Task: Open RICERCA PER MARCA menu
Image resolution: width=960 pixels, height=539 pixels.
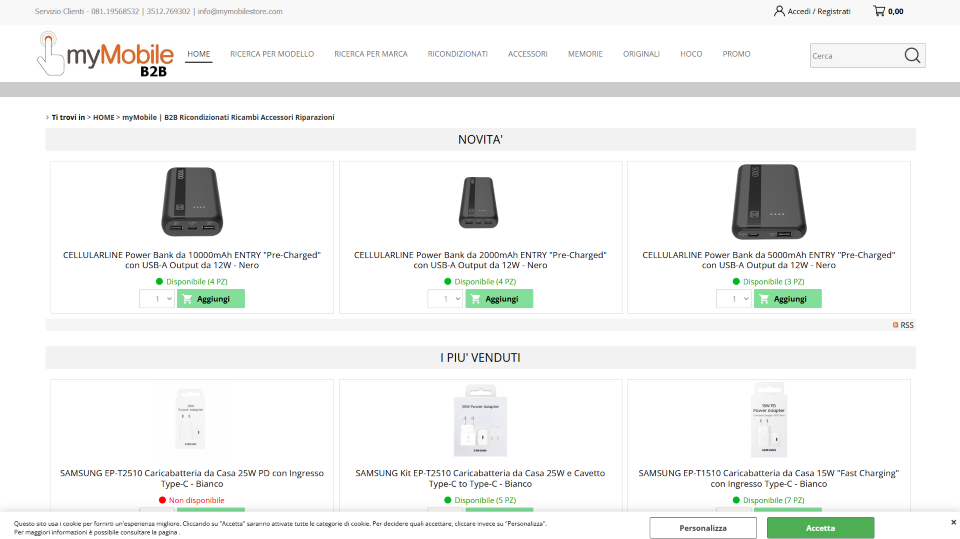Action: click(371, 54)
